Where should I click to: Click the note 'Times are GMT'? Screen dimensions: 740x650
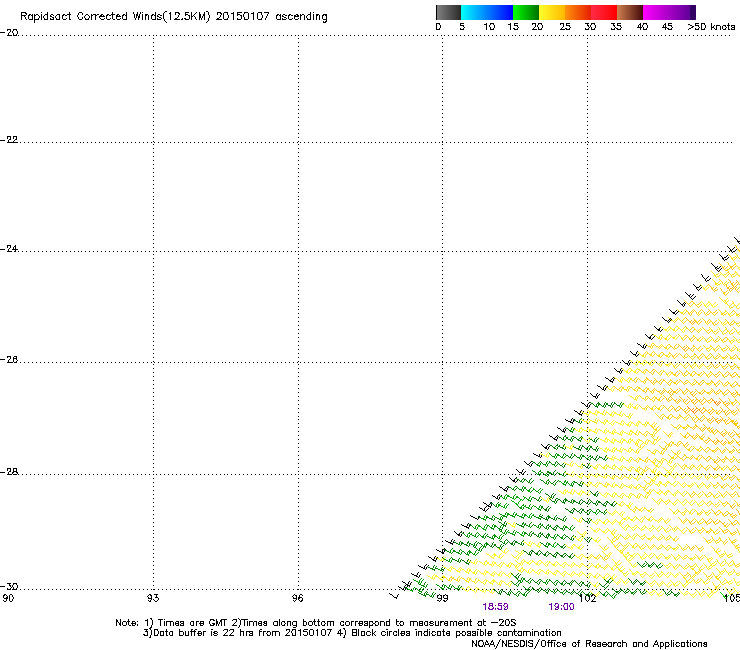[193, 623]
